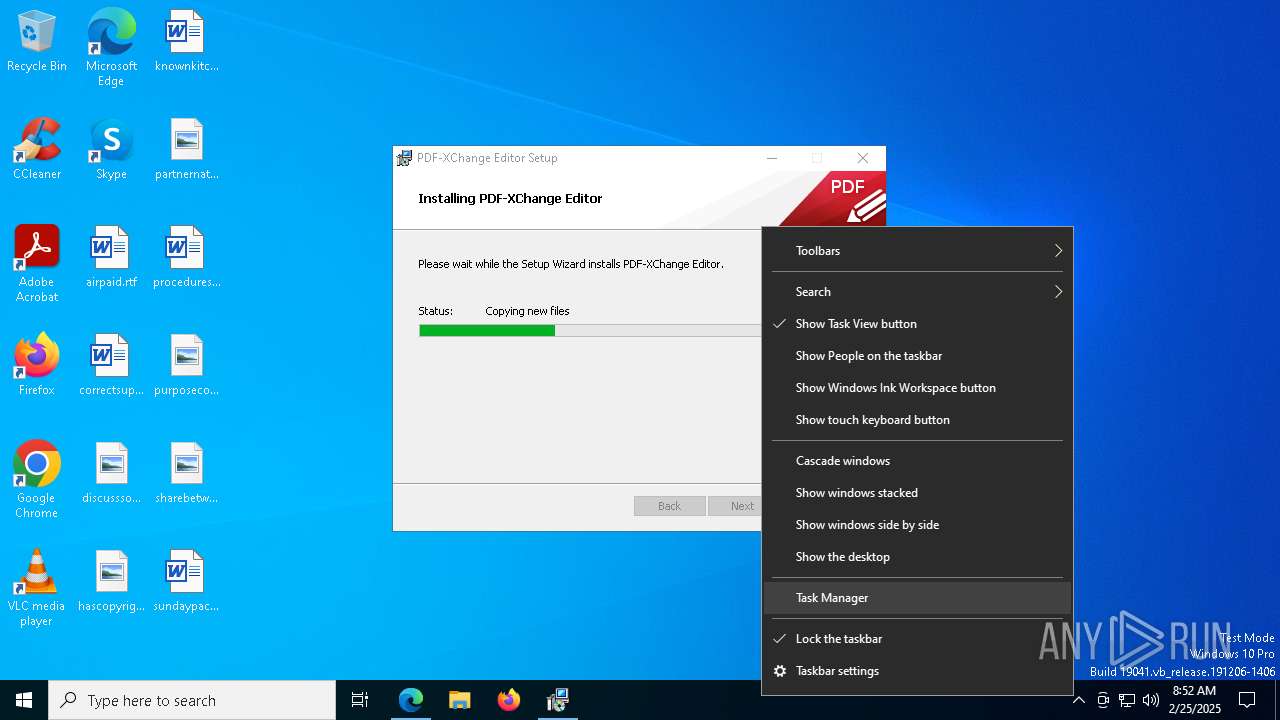Enable Show touch keyboard button

coord(917,420)
